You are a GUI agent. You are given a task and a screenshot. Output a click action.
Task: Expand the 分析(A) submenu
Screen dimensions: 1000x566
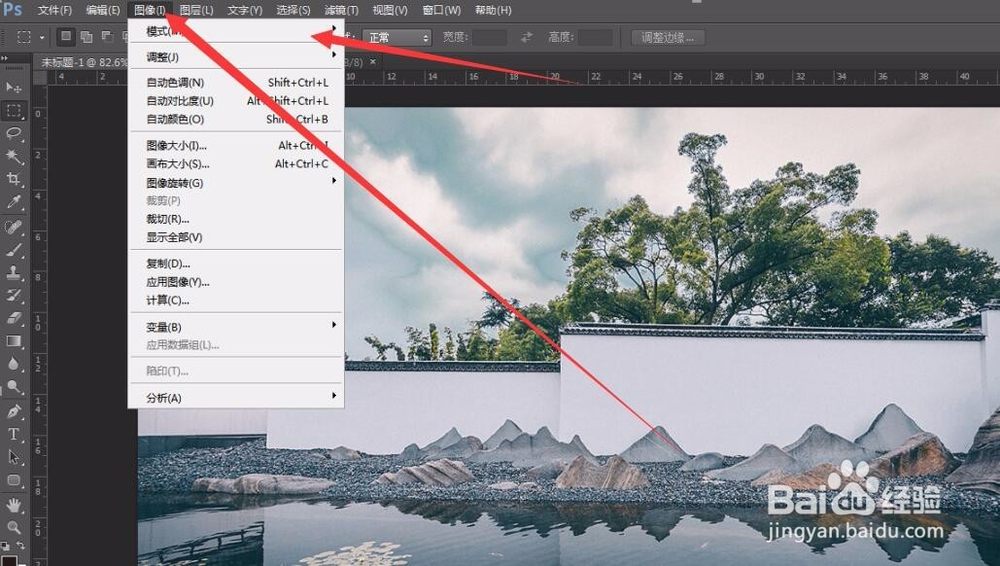click(x=236, y=398)
